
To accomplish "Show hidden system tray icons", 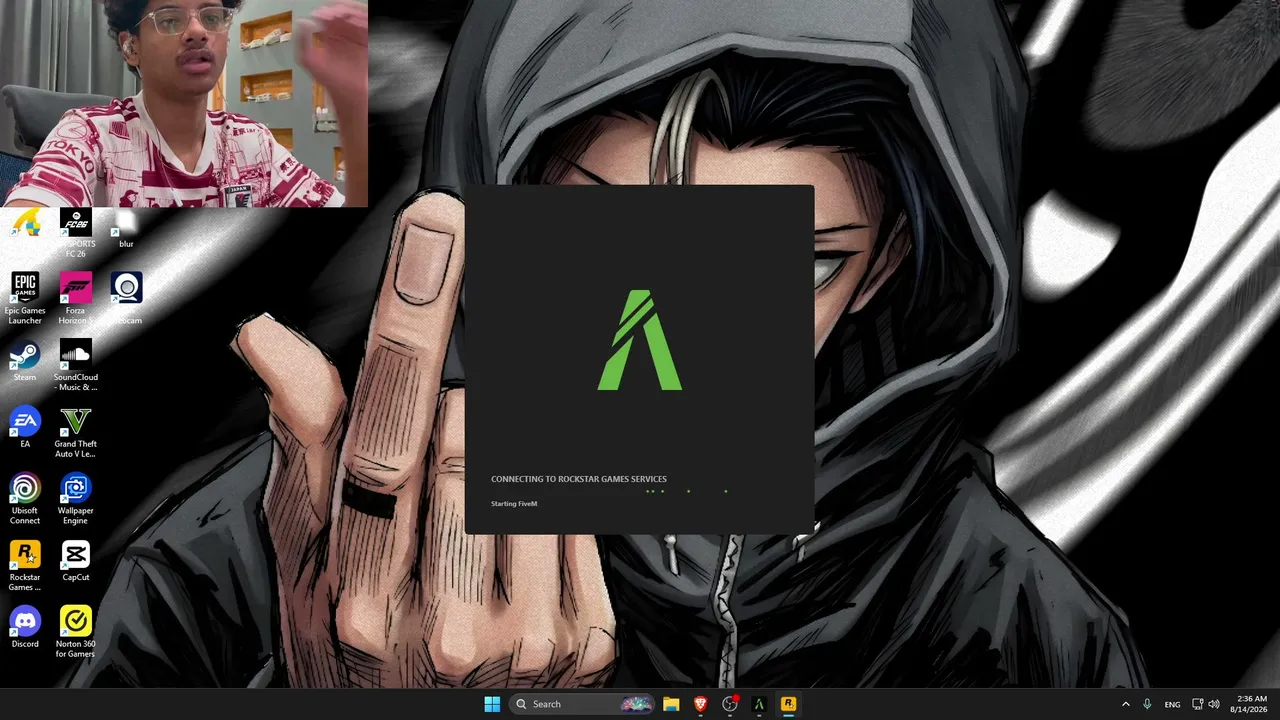I will pyautogui.click(x=1125, y=704).
